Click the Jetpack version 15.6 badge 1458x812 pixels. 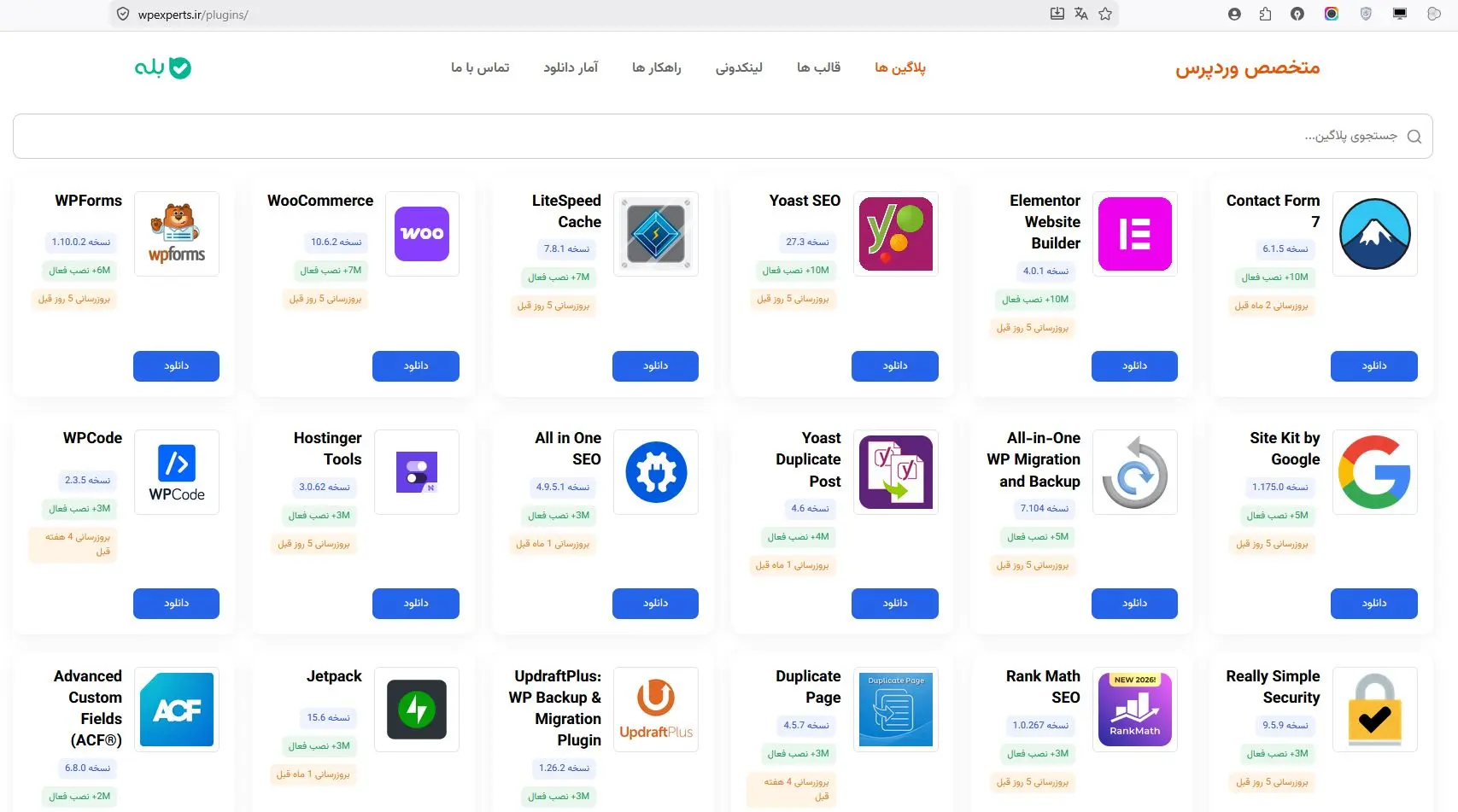[x=329, y=718]
